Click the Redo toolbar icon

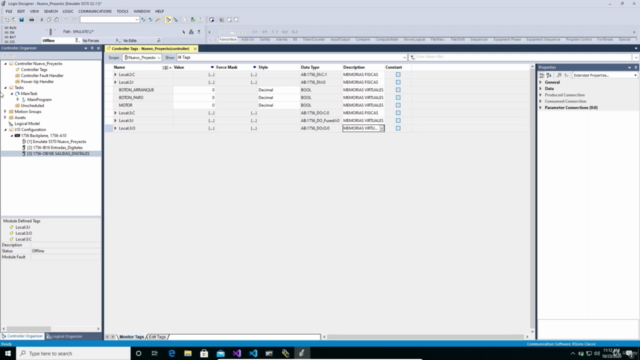[74, 20]
